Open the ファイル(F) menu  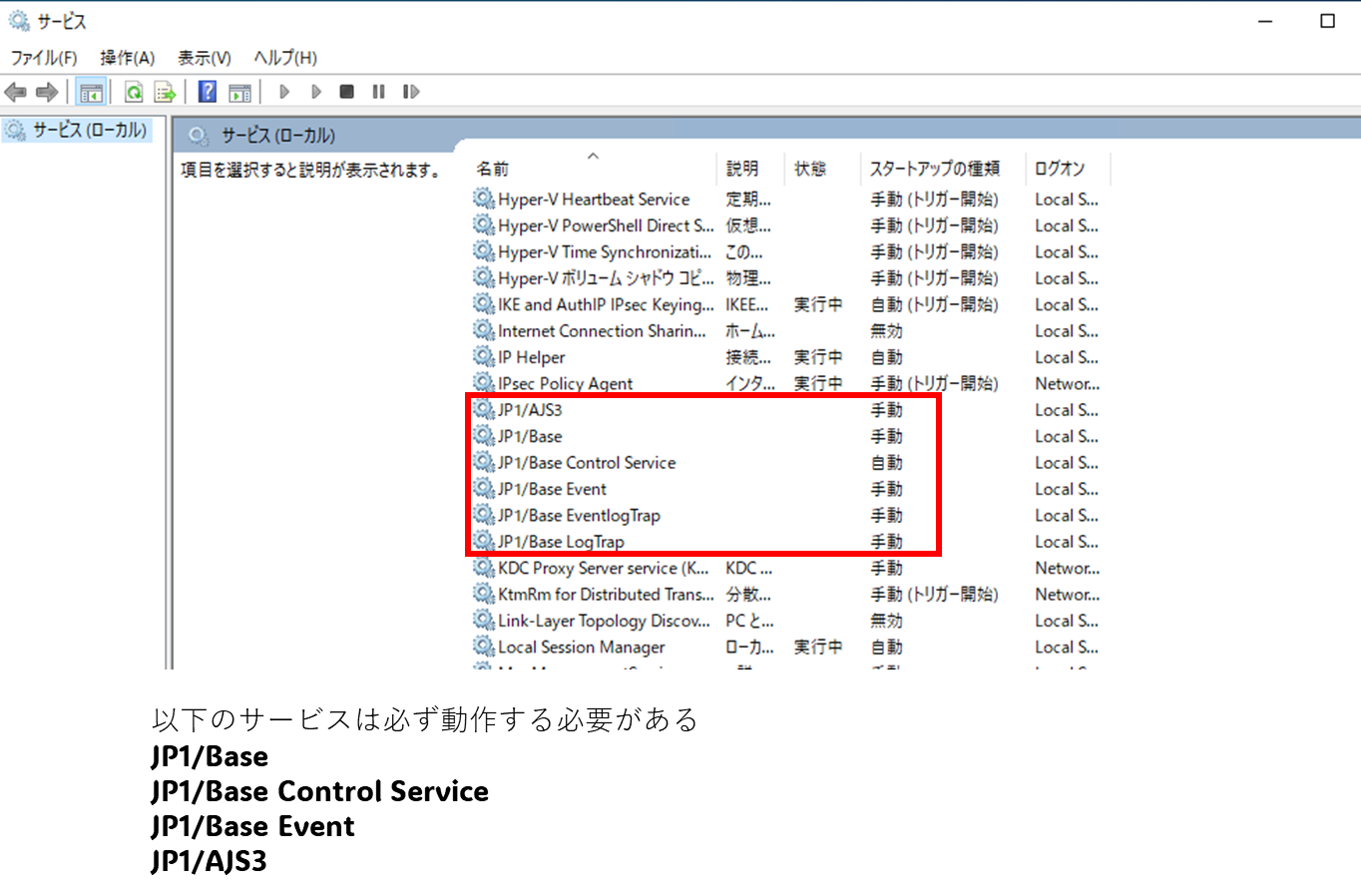44,58
